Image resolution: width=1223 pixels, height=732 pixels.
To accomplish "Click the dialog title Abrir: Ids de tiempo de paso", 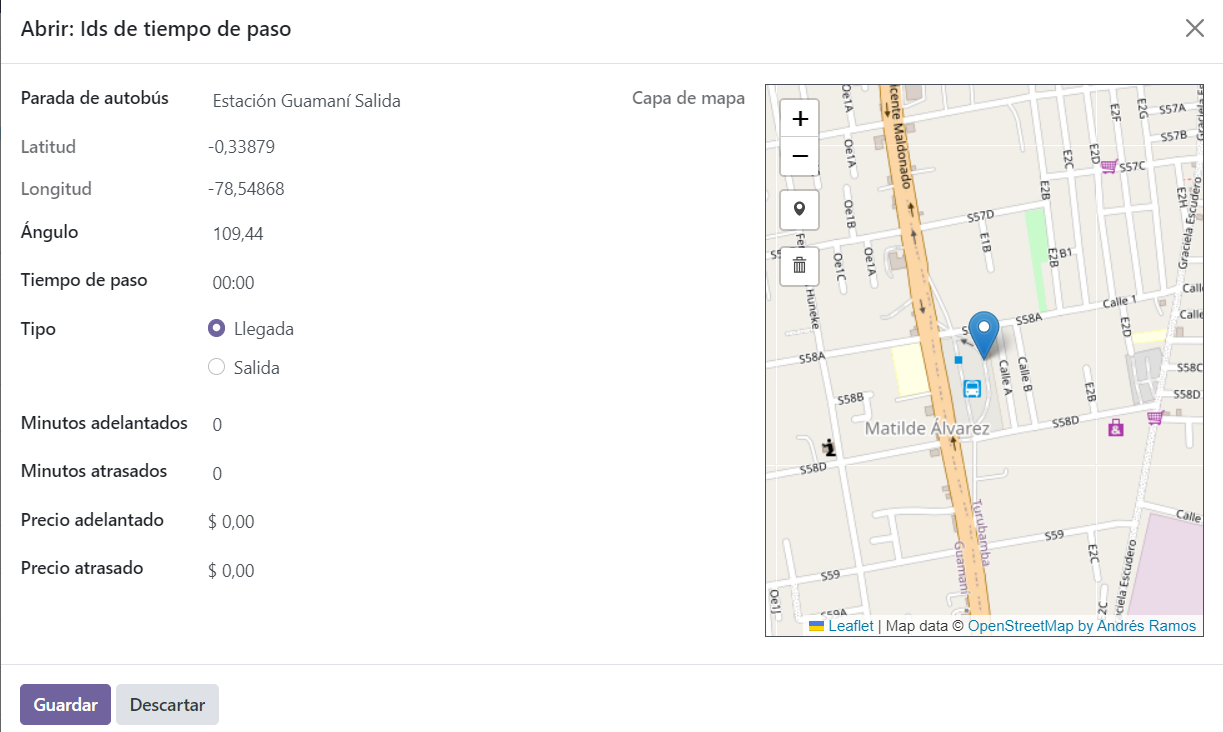I will [156, 29].
